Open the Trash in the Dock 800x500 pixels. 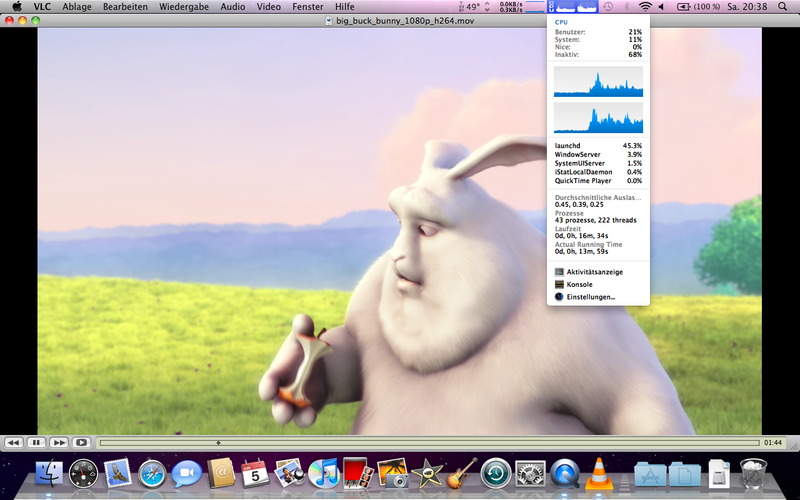(x=753, y=473)
